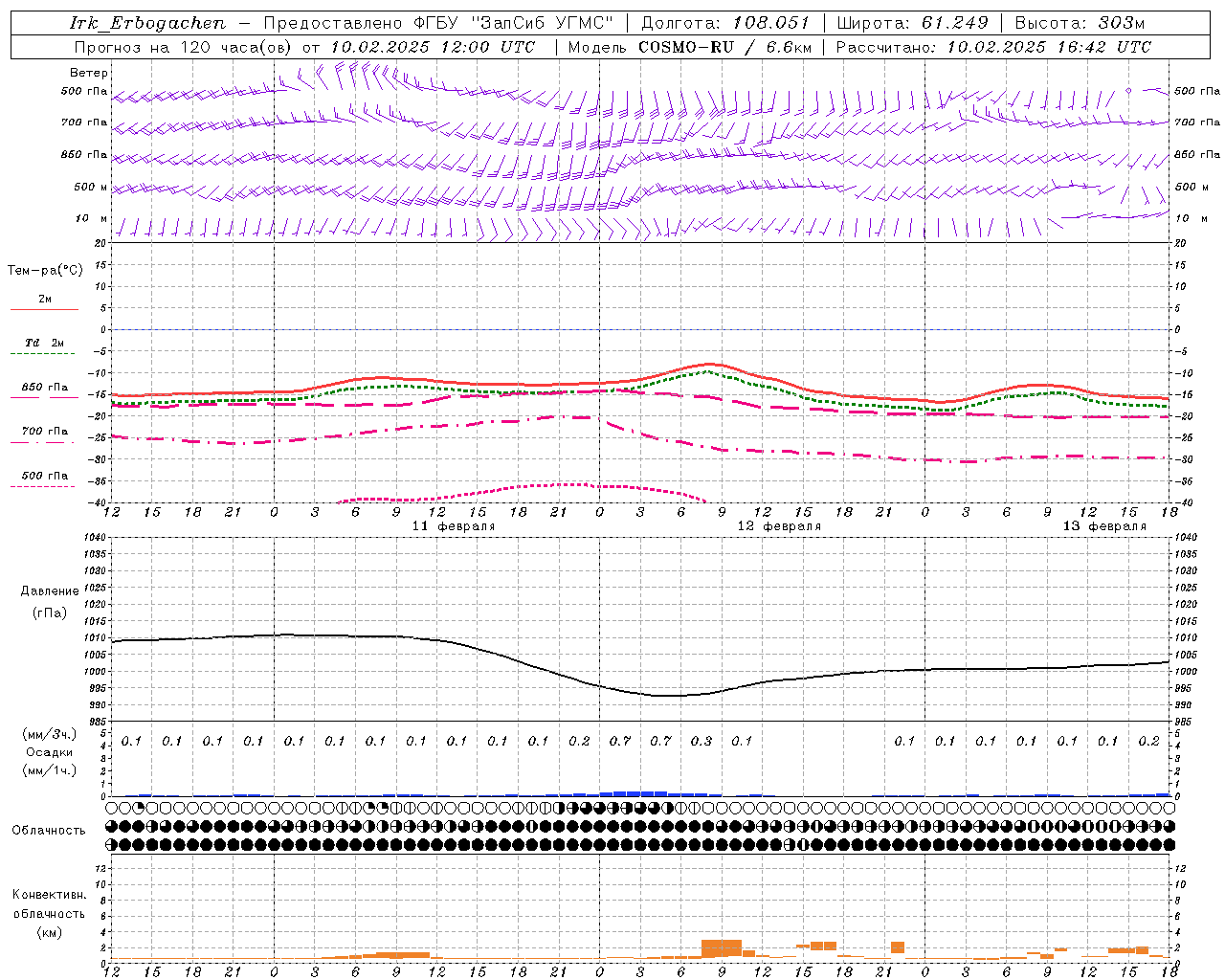The height and width of the screenshot is (980, 1225).
Task: Click the "(км)" unit label under облачность
Action: 49,932
